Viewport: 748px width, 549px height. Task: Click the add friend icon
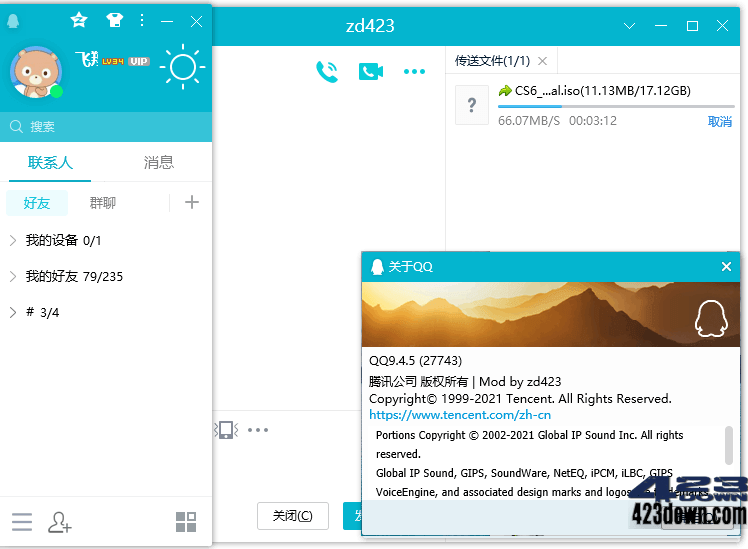pos(59,522)
